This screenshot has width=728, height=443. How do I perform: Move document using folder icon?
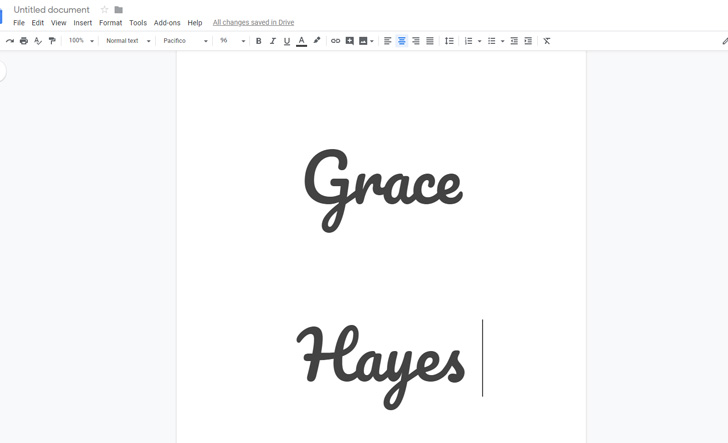[118, 9]
